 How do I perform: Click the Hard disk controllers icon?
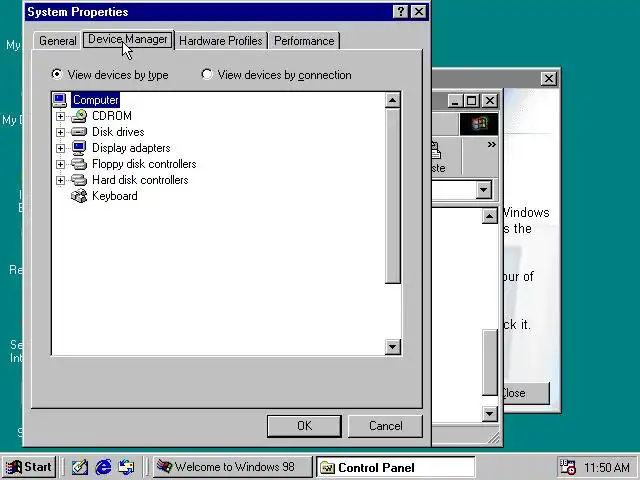tap(79, 180)
